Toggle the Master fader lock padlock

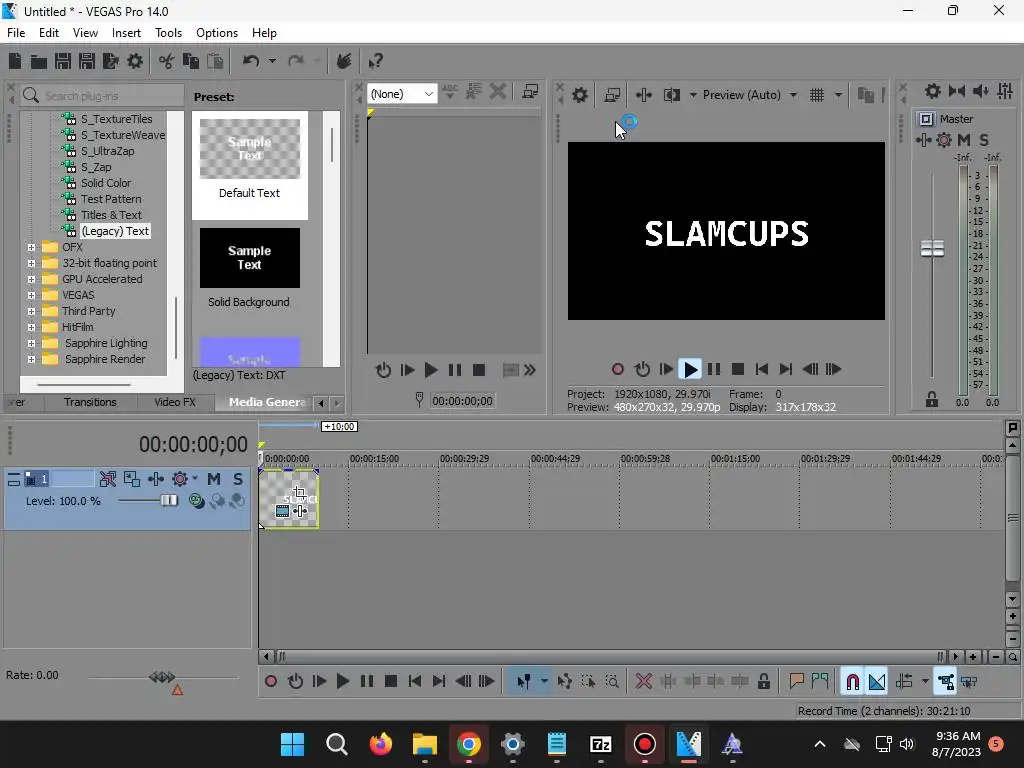pos(932,400)
